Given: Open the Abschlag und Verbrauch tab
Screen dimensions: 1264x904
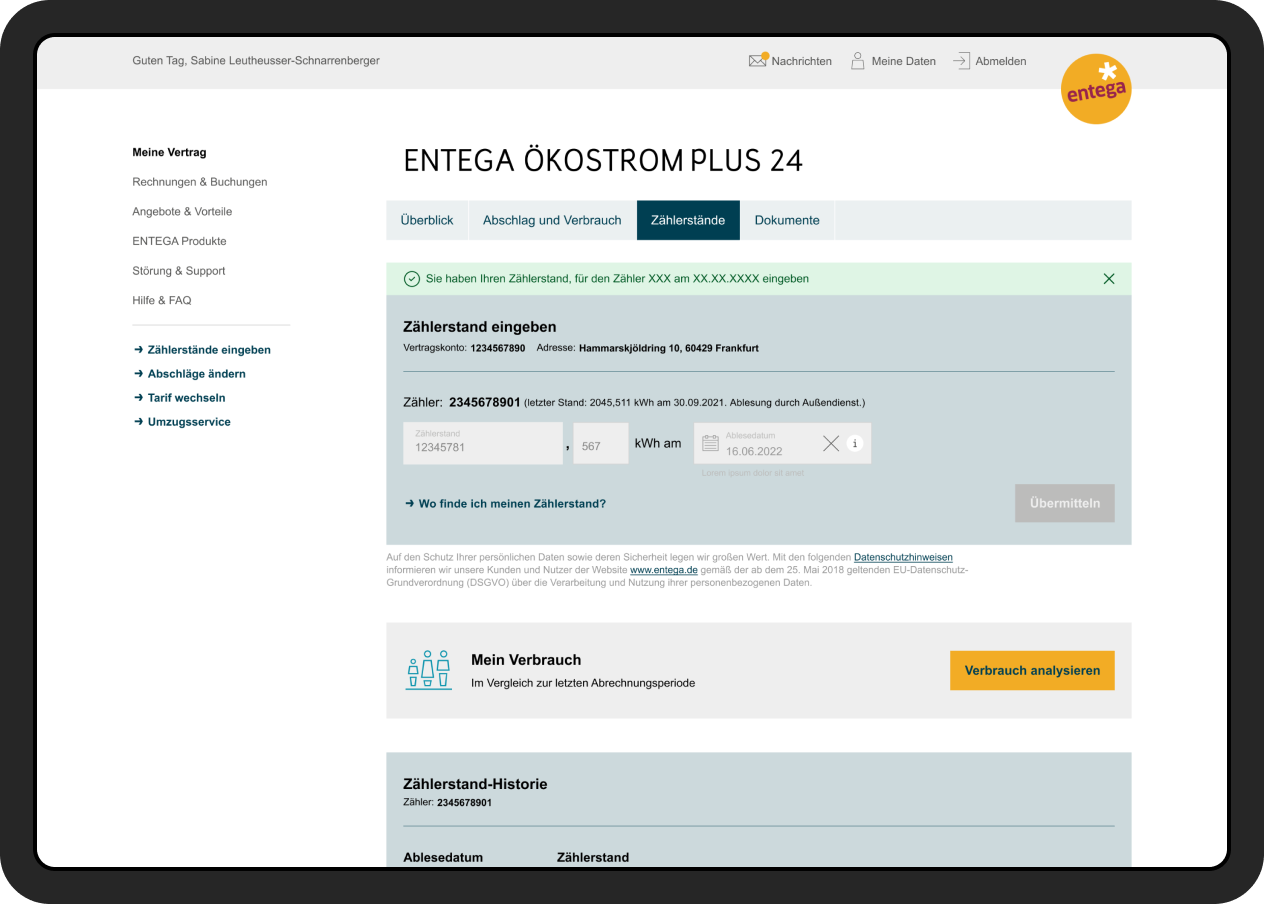Looking at the screenshot, I should point(552,220).
